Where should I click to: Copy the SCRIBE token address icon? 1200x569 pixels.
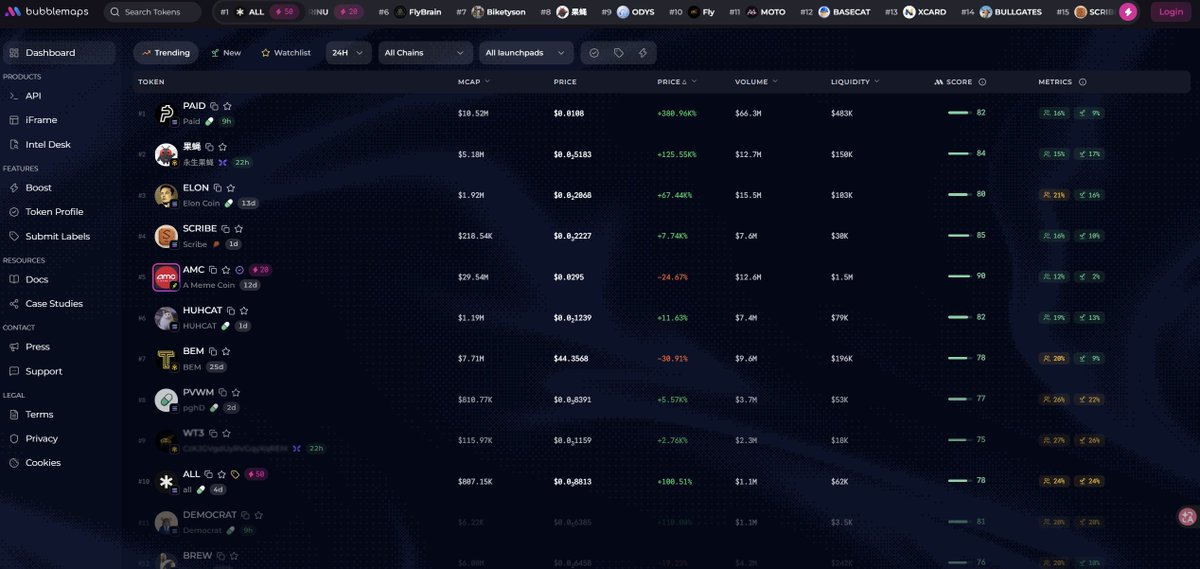pos(226,229)
